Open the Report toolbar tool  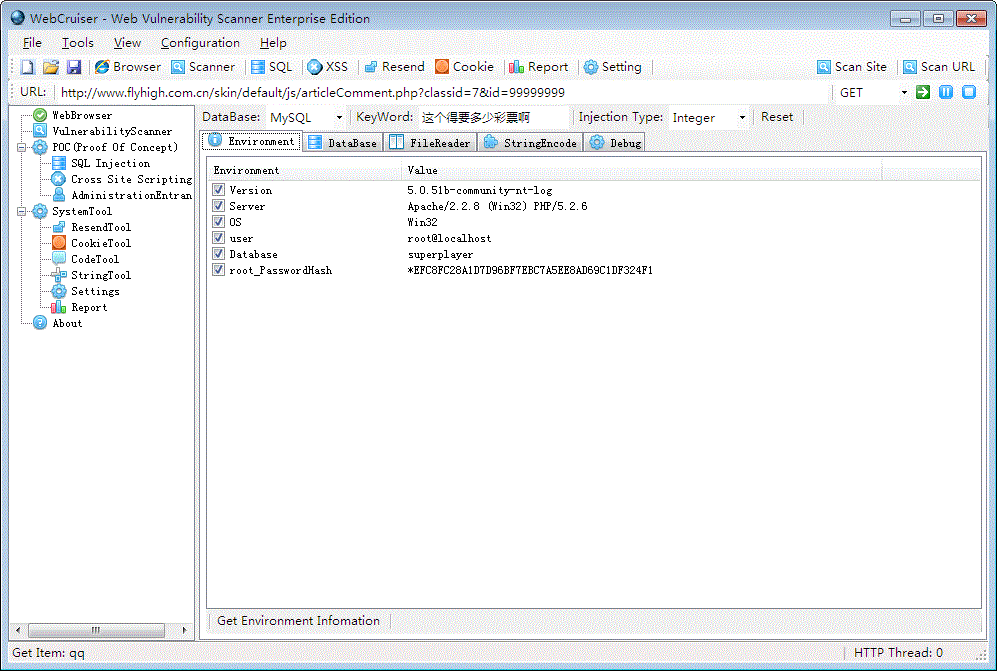coord(539,67)
